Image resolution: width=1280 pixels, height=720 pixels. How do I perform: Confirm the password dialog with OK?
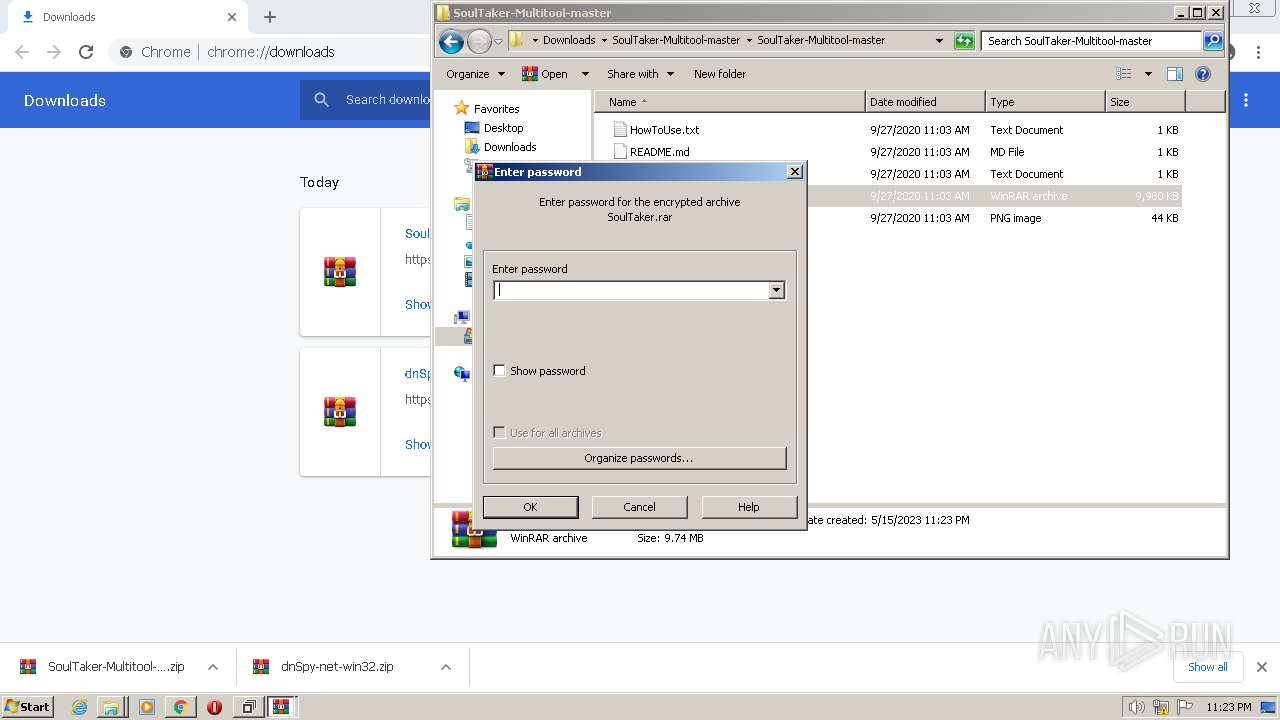point(530,507)
